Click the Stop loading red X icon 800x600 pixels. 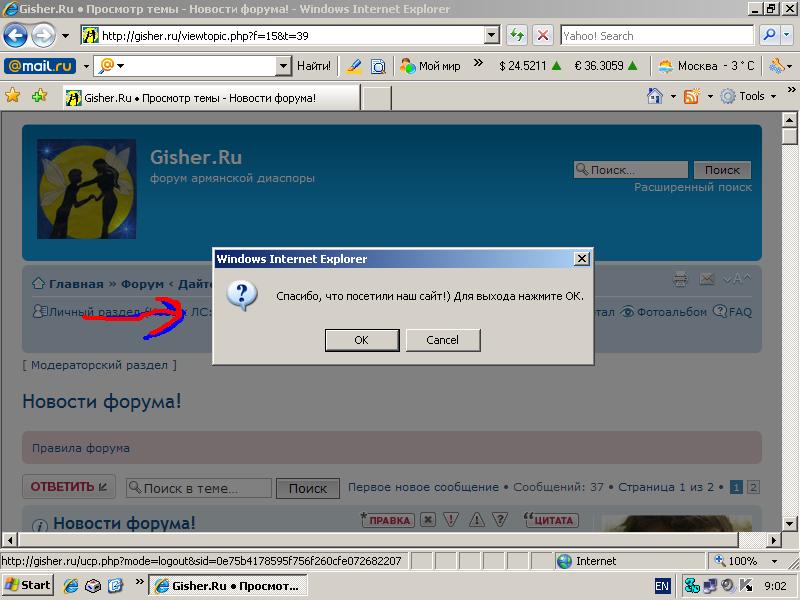543,35
